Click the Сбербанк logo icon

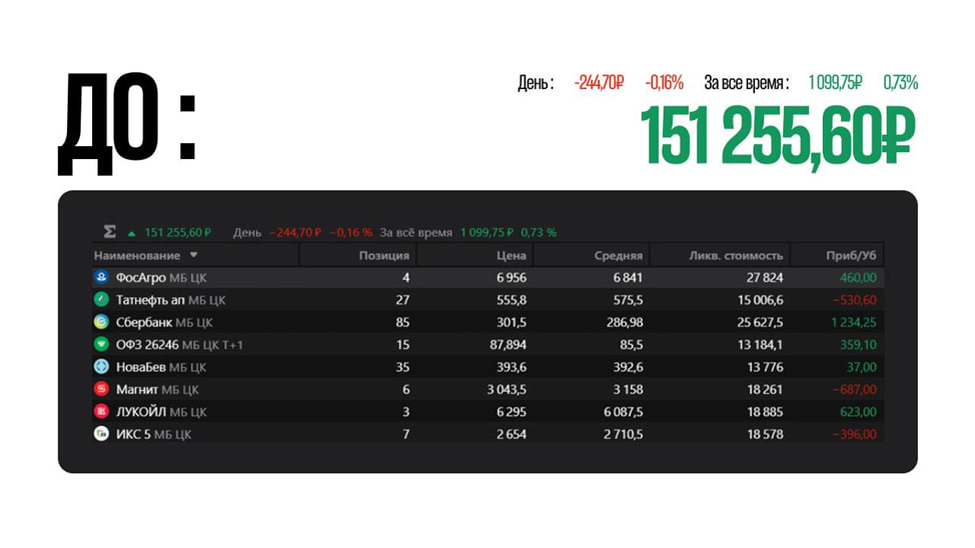(x=101, y=322)
